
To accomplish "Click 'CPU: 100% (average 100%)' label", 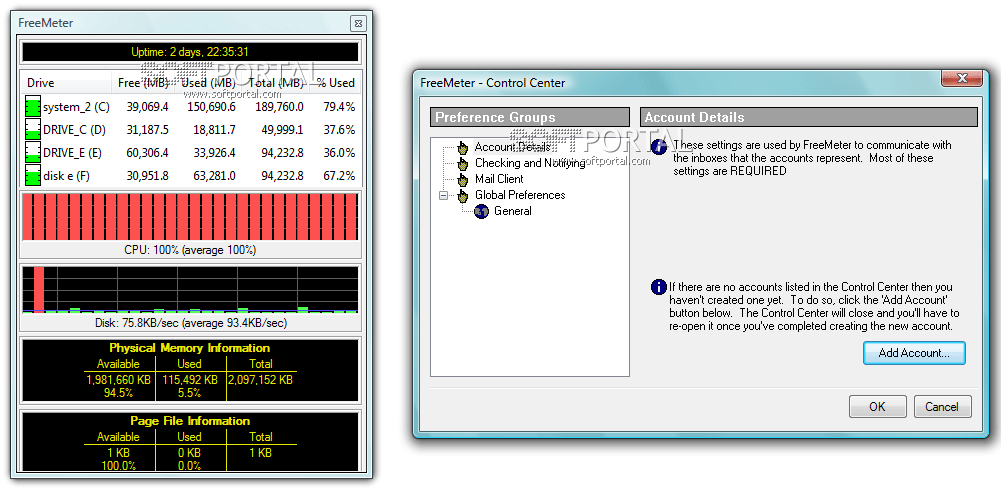I will point(190,250).
